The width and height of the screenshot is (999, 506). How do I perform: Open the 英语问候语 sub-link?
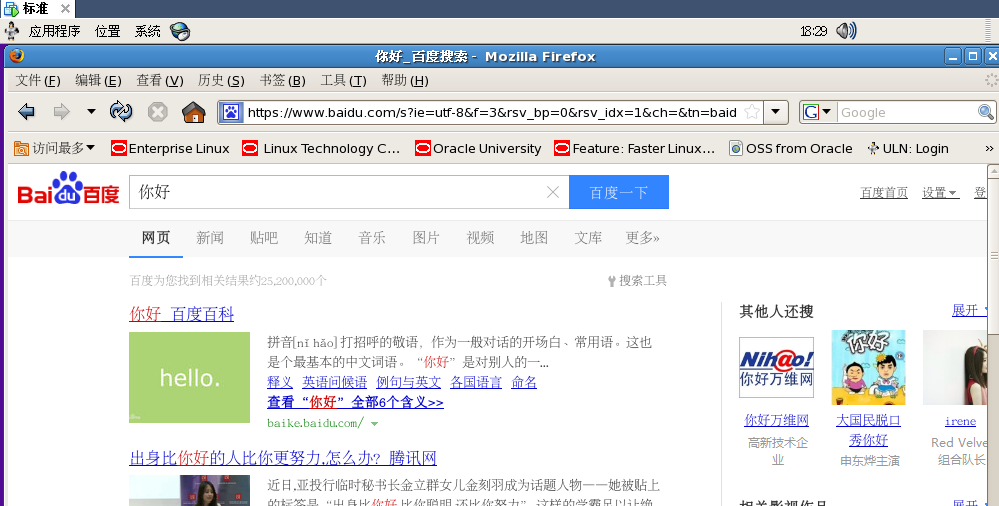pyautogui.click(x=334, y=382)
